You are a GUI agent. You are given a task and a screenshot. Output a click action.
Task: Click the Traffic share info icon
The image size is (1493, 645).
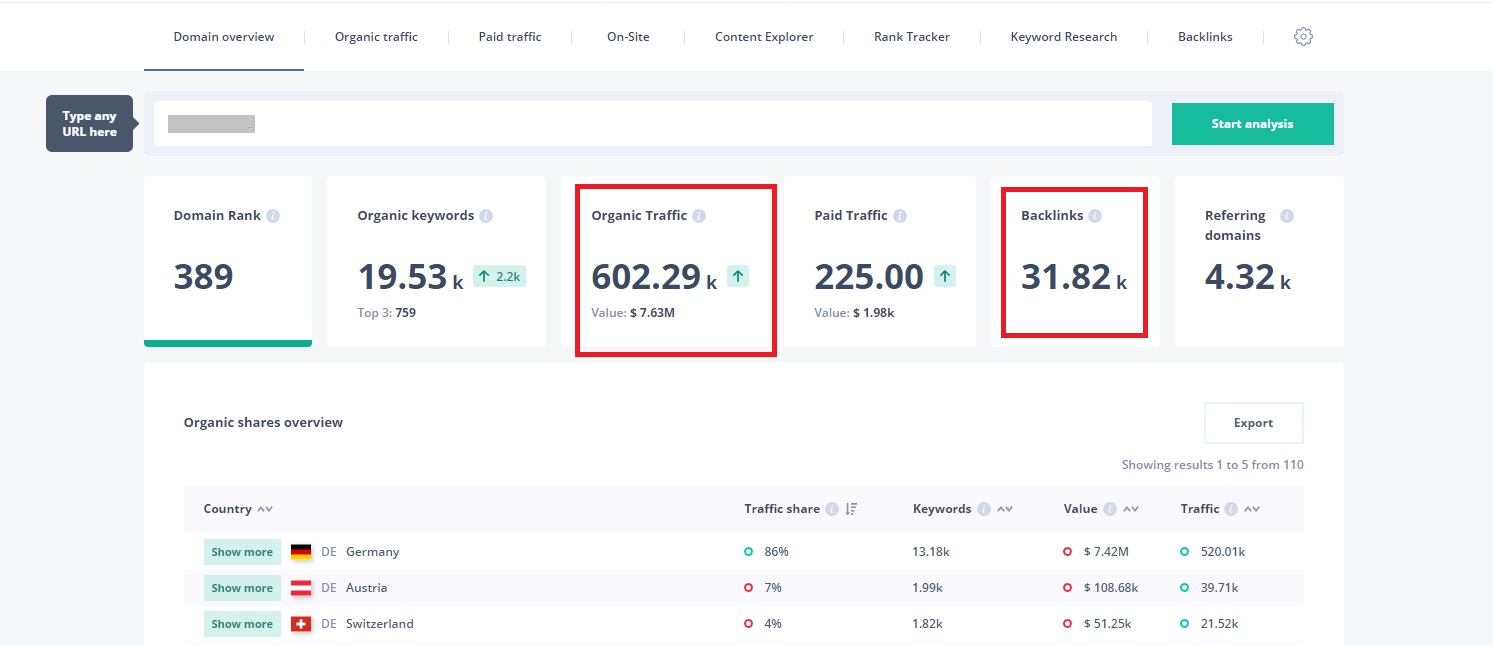(x=830, y=509)
